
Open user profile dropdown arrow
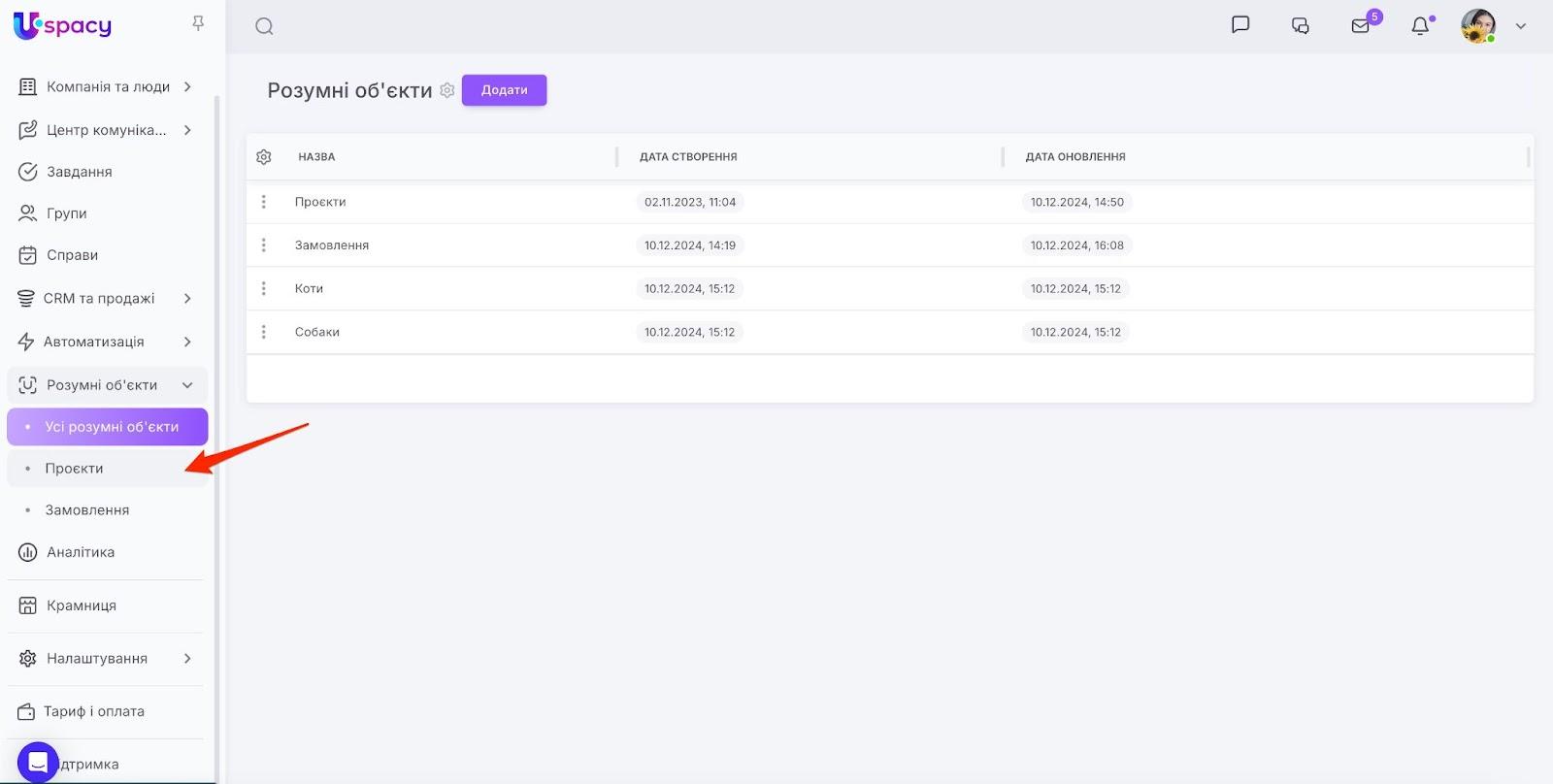pos(1521,26)
